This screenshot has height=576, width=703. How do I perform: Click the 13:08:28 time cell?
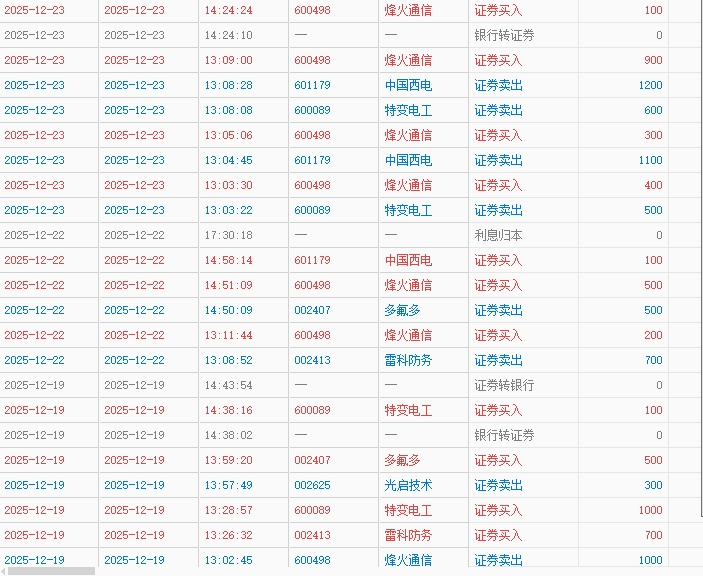[229, 85]
